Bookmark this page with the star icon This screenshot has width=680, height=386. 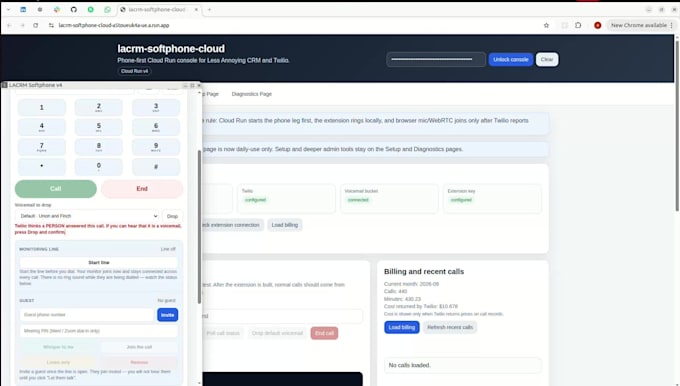[x=546, y=25]
